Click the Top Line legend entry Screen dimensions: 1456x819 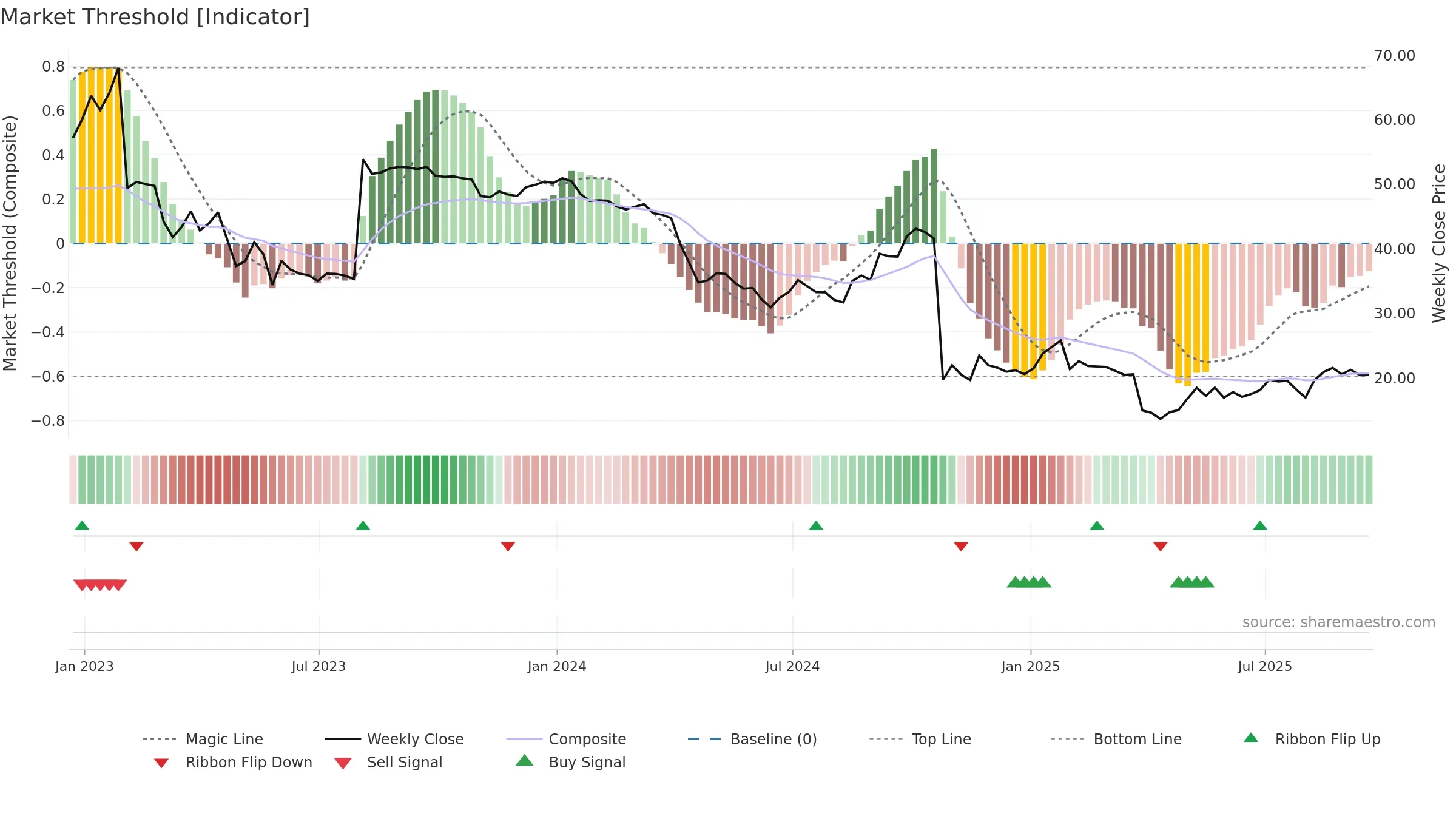[x=920, y=739]
